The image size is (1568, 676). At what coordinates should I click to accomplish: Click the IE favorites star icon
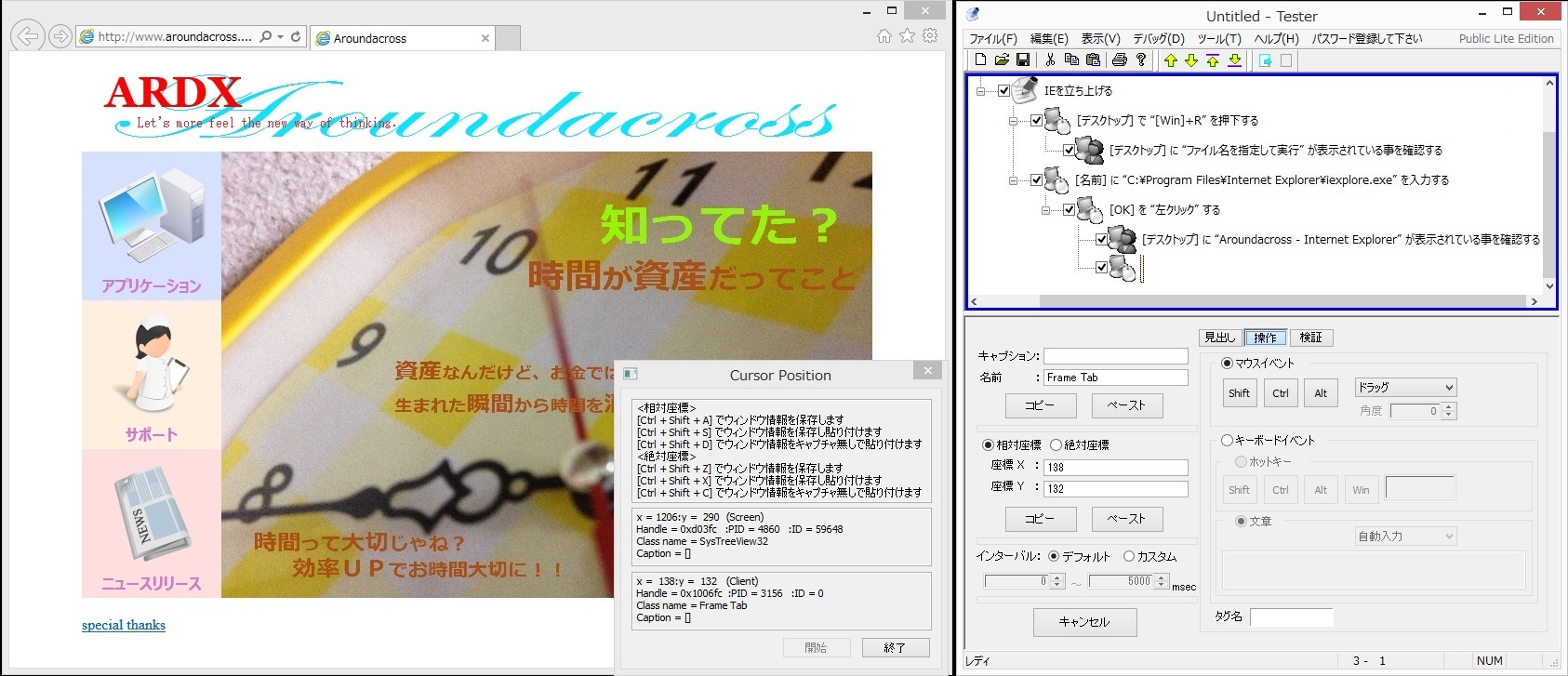point(907,36)
